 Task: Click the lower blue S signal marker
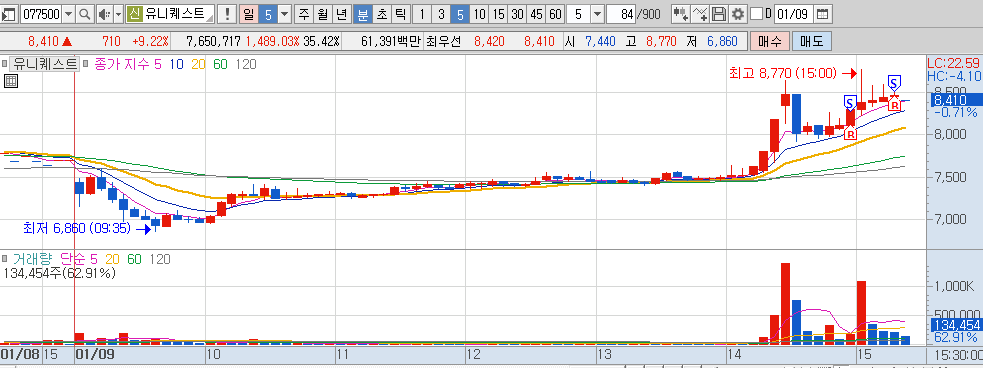(850, 102)
